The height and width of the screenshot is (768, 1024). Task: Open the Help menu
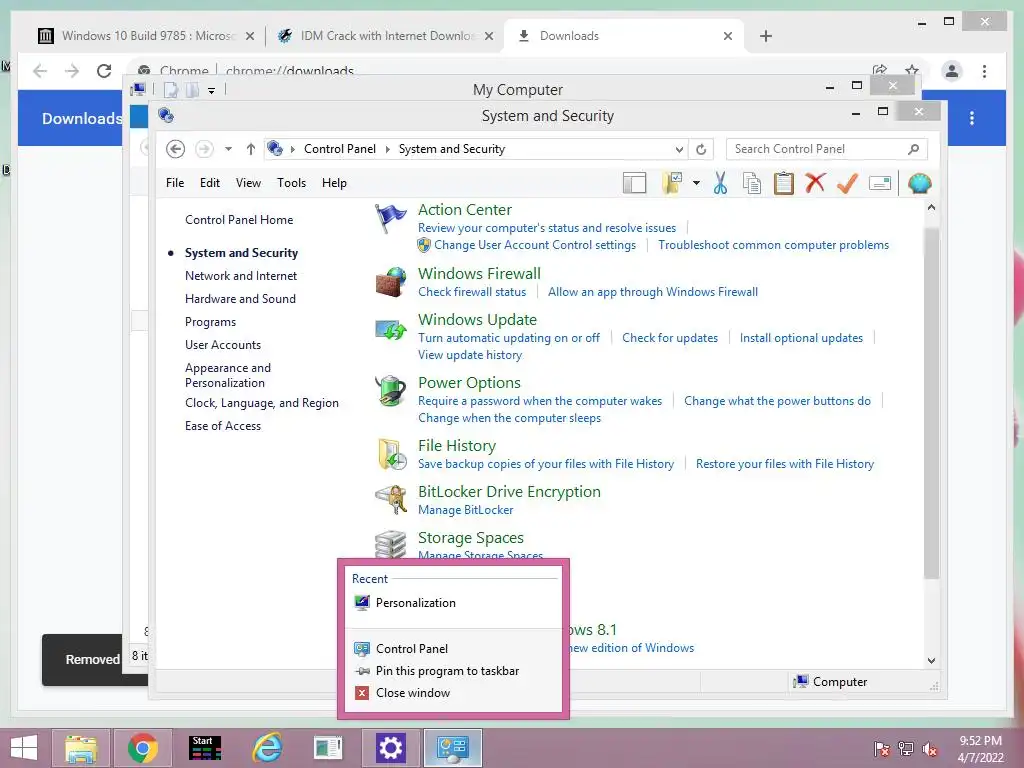pos(334,183)
